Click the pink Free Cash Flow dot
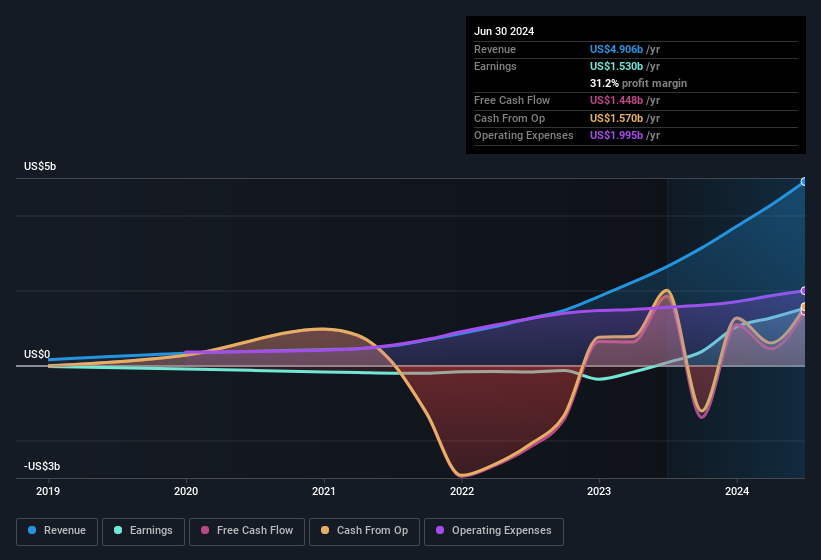Image resolution: width=821 pixels, height=560 pixels. [x=205, y=530]
